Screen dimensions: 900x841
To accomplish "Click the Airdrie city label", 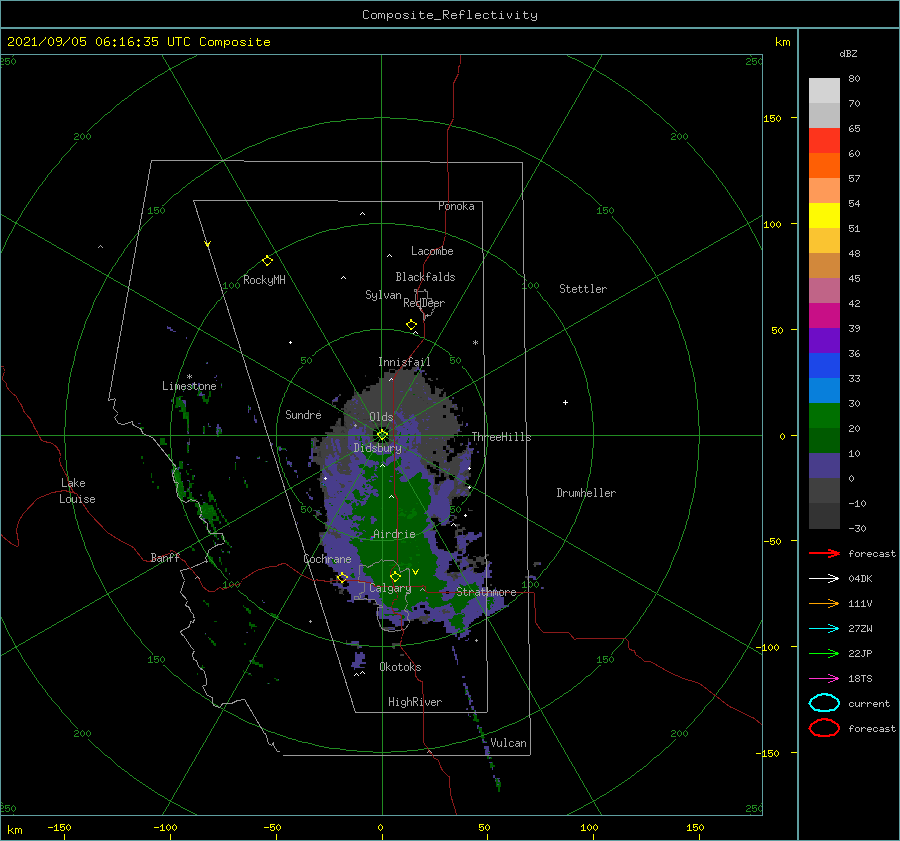I will 394,534.
